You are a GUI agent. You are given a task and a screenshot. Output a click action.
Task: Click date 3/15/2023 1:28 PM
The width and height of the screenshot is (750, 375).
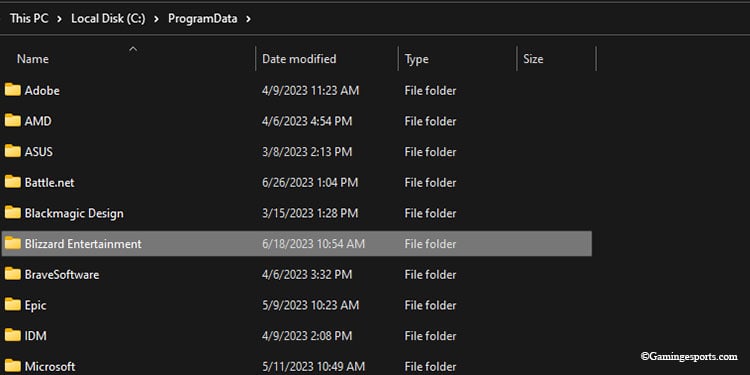310,213
